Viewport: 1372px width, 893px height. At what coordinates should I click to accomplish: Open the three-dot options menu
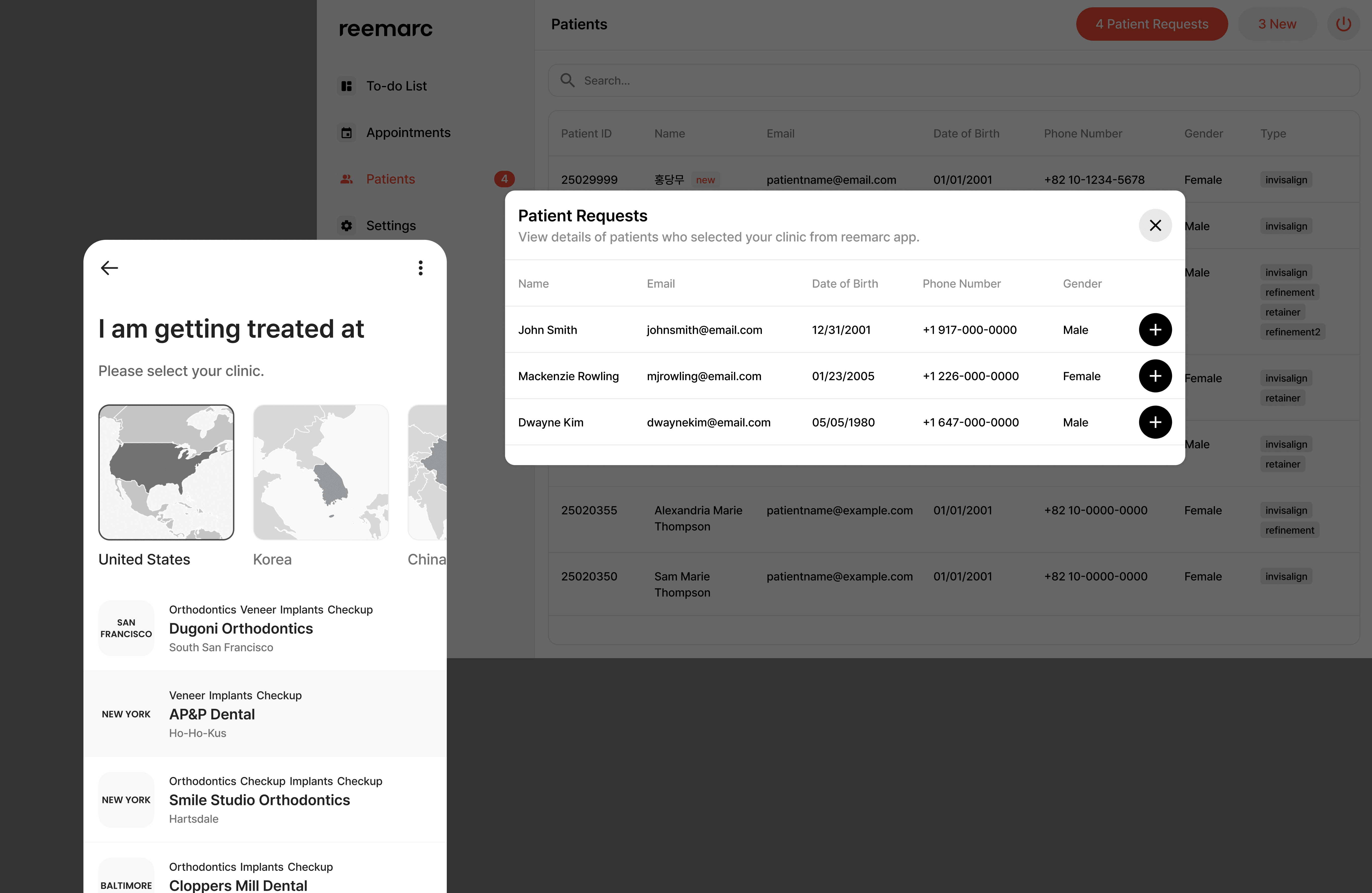coord(420,268)
